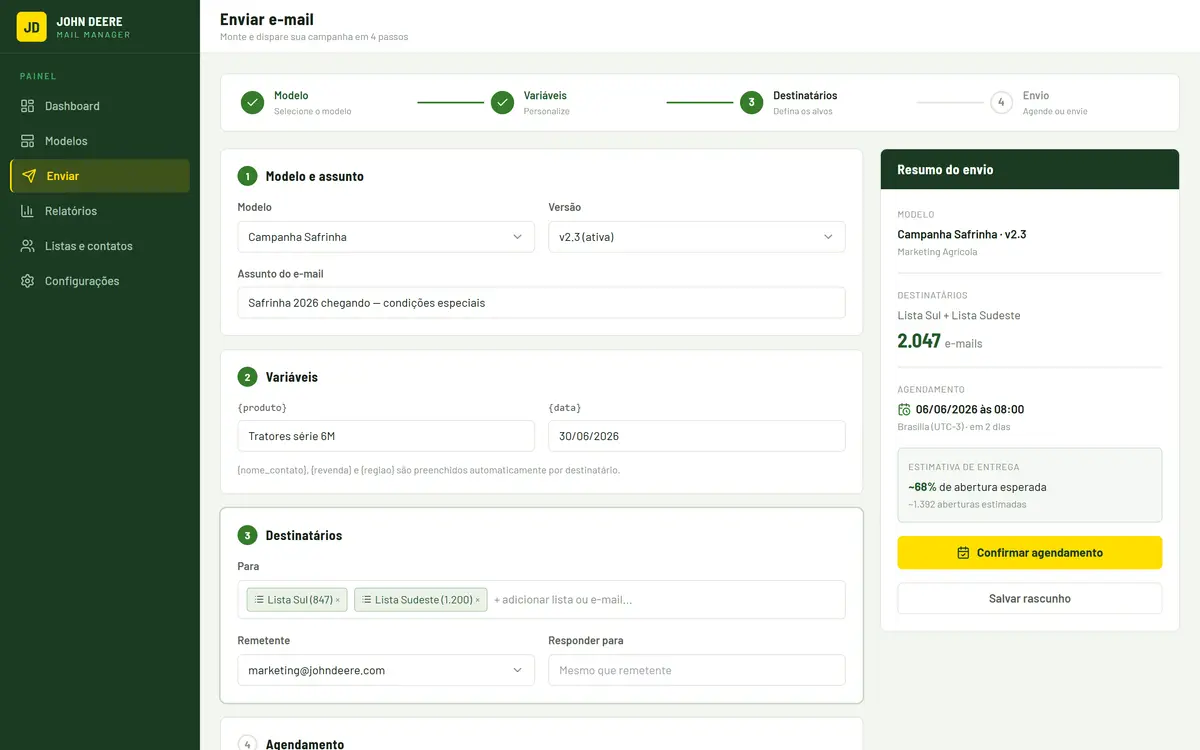Select the Enviar sidebar item

pyautogui.click(x=100, y=176)
